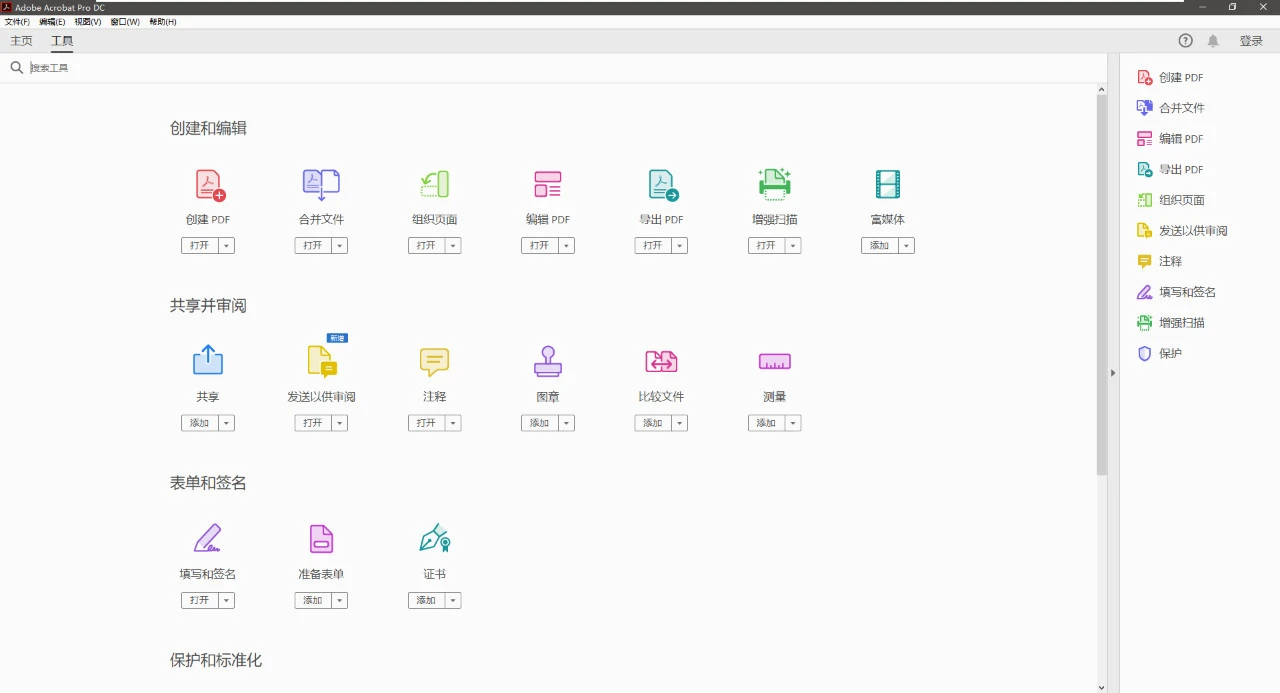Click 打开 button under 导出 PDF
1280x693 pixels.
pyautogui.click(x=653, y=246)
